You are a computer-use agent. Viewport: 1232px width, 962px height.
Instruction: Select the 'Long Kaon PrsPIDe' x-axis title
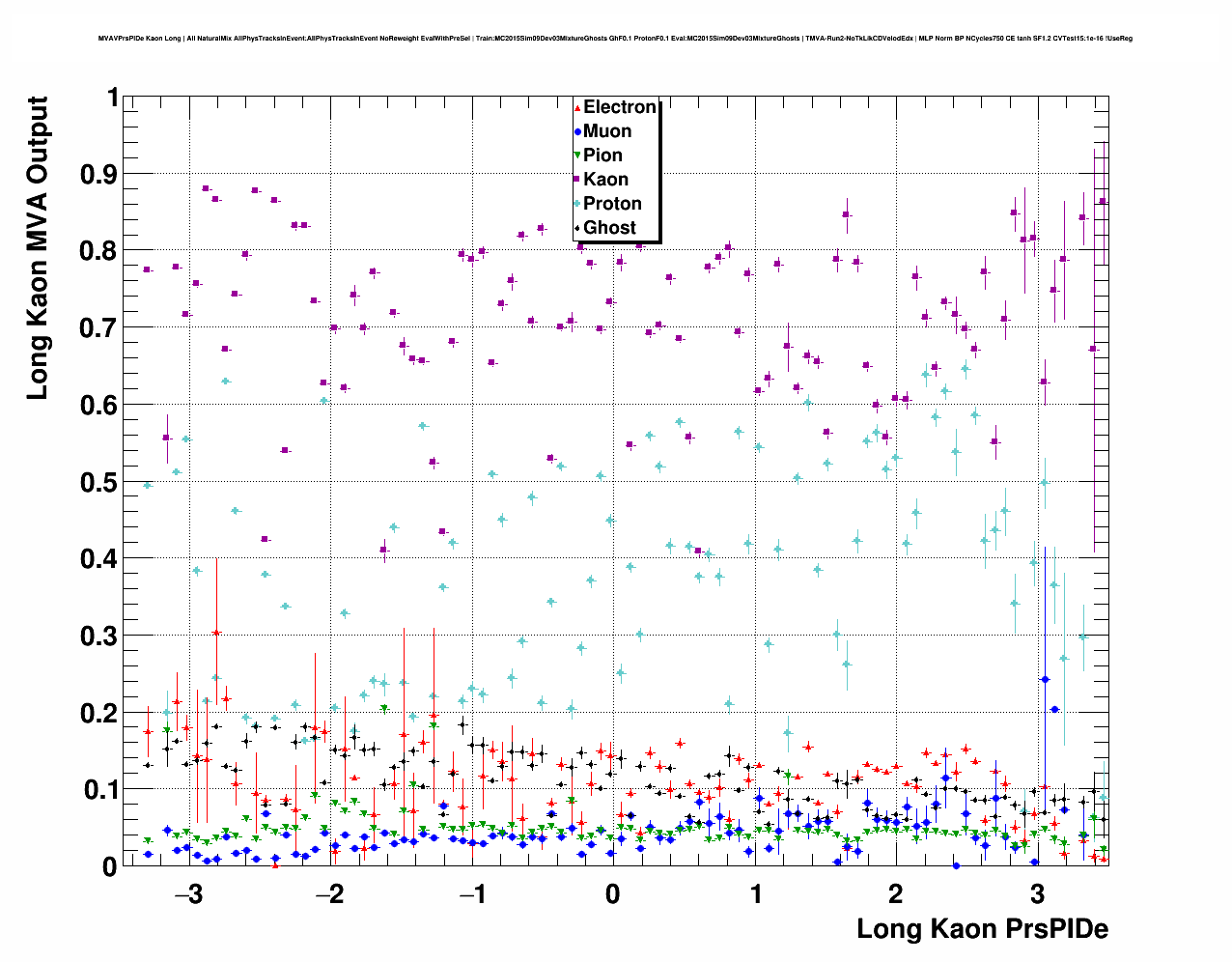pos(982,929)
